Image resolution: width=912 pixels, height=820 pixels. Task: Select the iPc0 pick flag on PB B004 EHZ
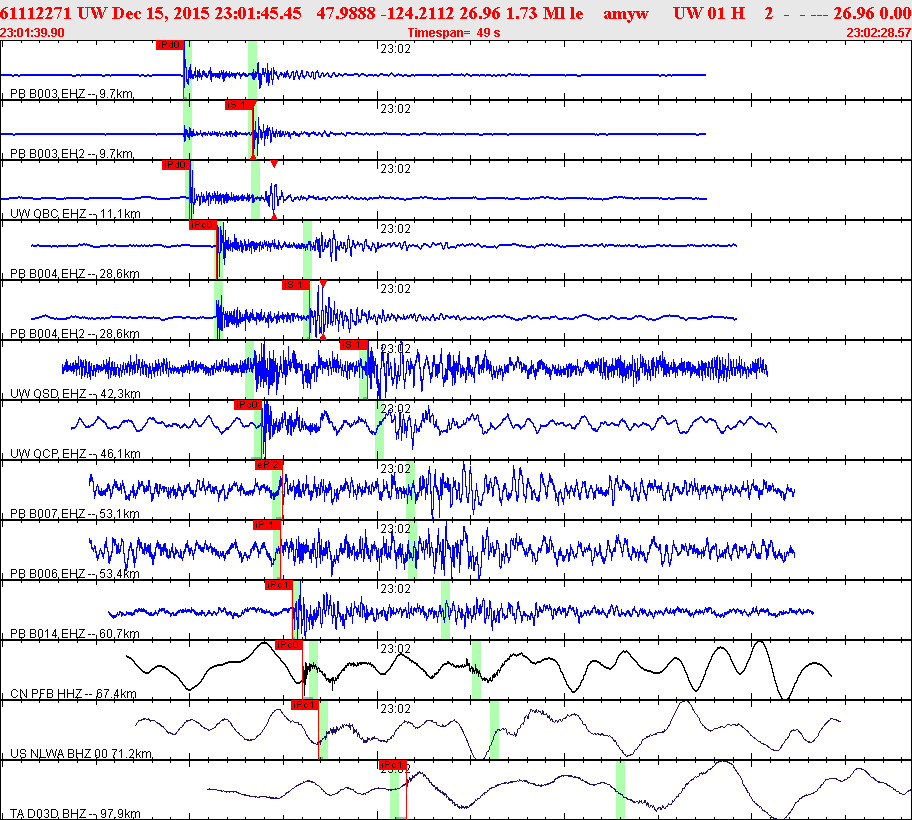click(x=202, y=225)
